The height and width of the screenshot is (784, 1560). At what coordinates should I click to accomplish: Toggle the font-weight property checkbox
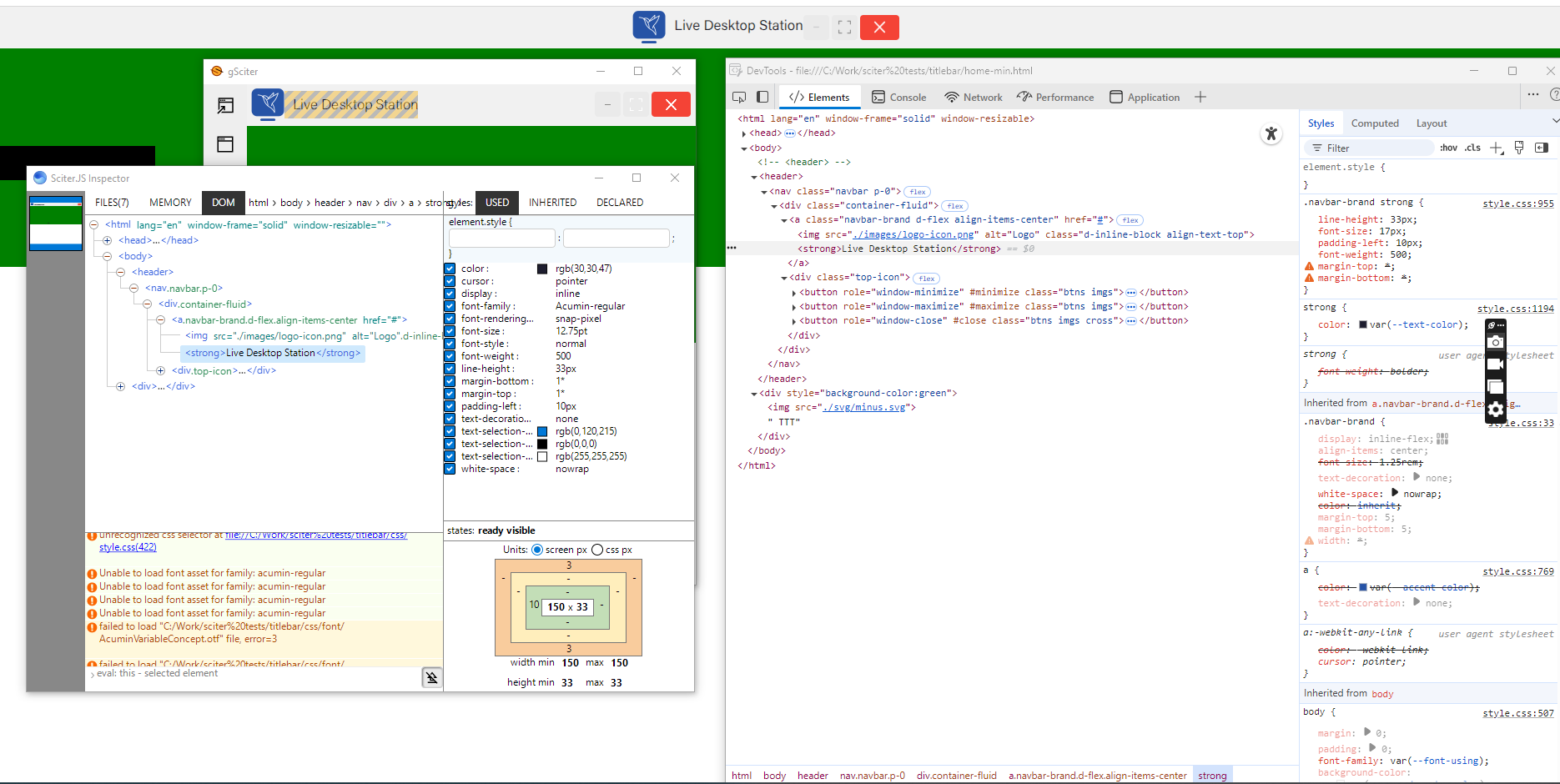point(450,356)
